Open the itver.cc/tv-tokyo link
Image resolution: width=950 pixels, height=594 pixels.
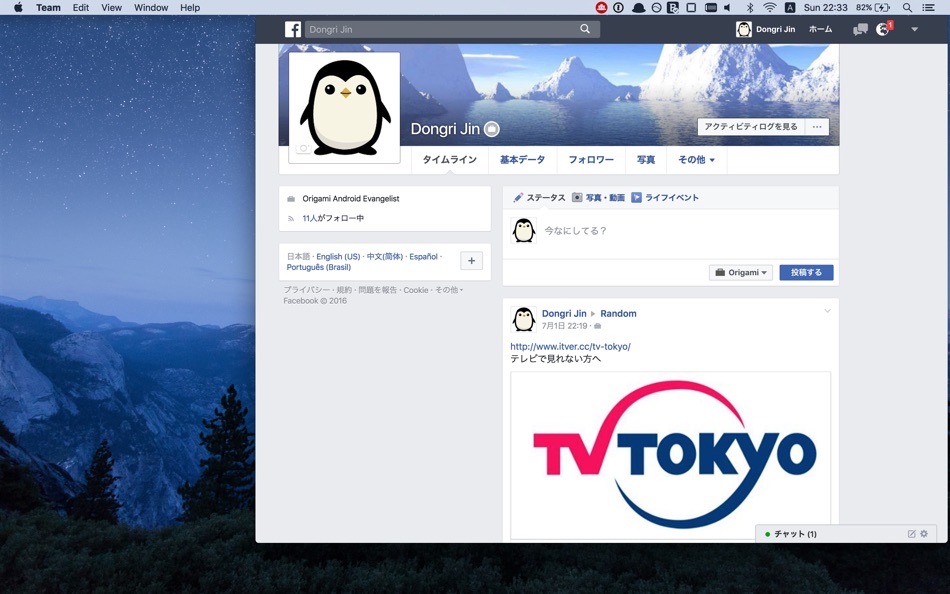pyautogui.click(x=570, y=347)
